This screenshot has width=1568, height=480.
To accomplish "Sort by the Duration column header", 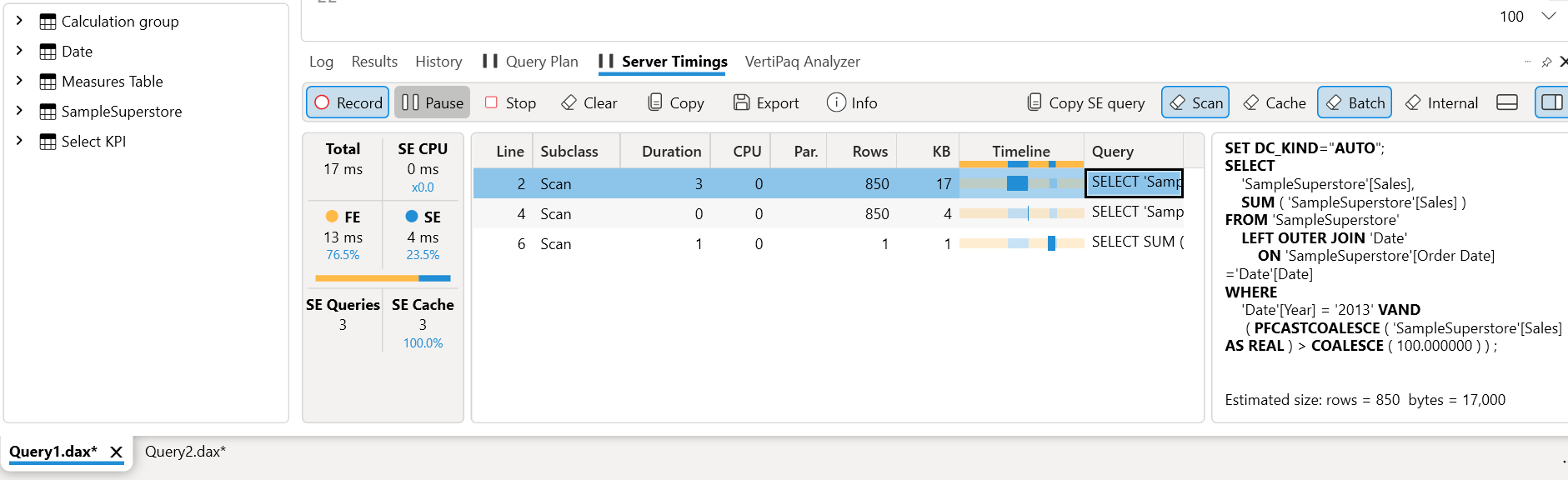I will click(671, 151).
